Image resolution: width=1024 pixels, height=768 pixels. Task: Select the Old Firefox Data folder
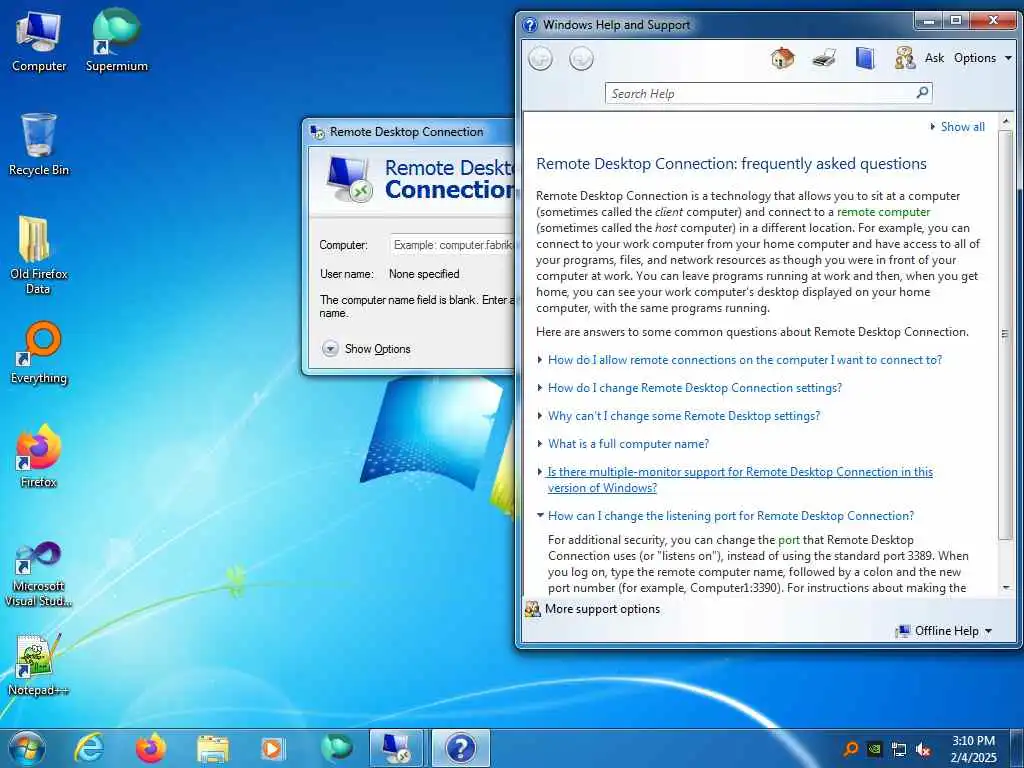[39, 255]
